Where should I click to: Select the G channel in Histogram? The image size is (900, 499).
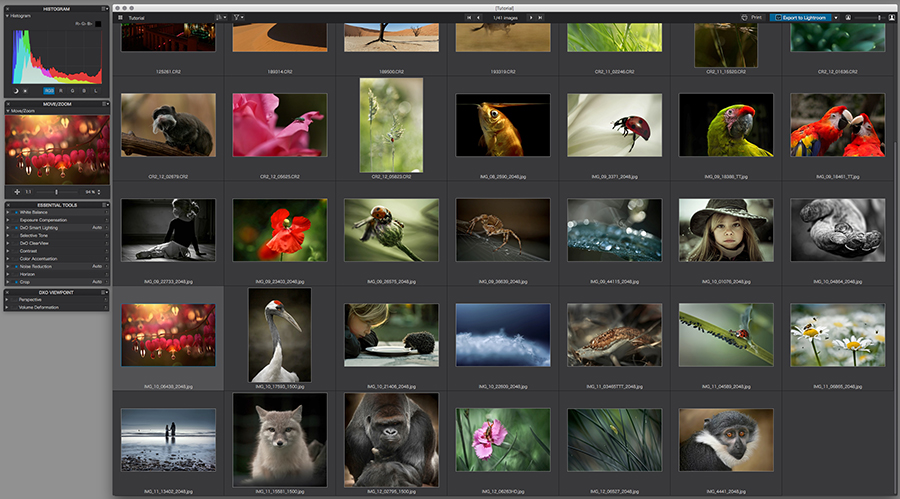tap(72, 91)
